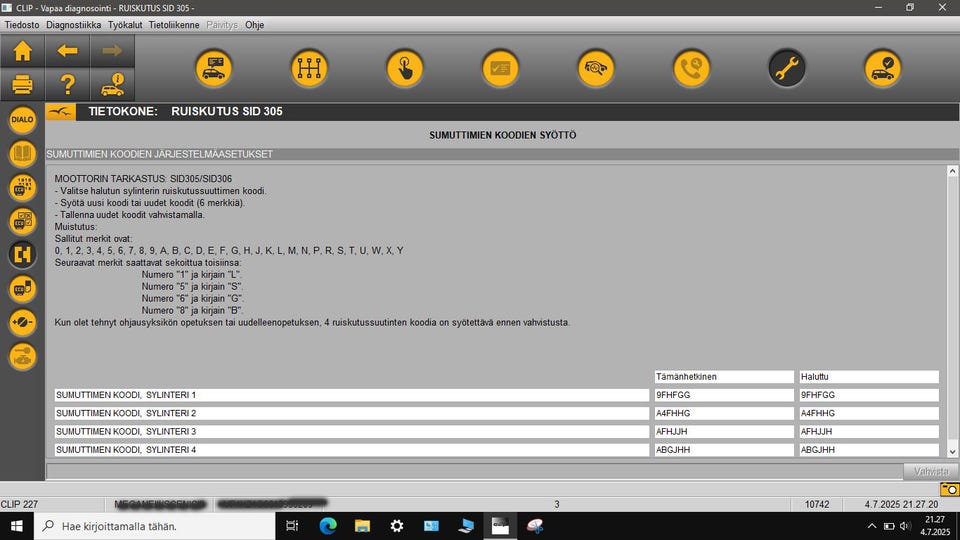Open the Ohje menu
Image resolution: width=960 pixels, height=540 pixels.
(x=255, y=25)
